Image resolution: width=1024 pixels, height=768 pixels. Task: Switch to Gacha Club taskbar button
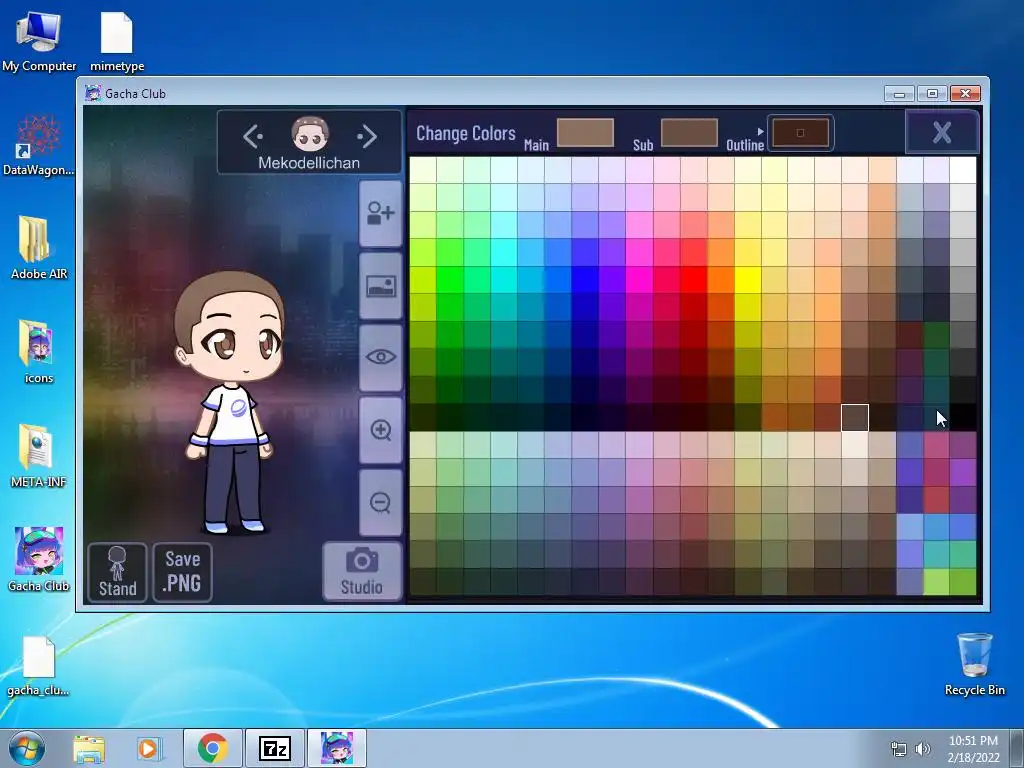click(337, 748)
